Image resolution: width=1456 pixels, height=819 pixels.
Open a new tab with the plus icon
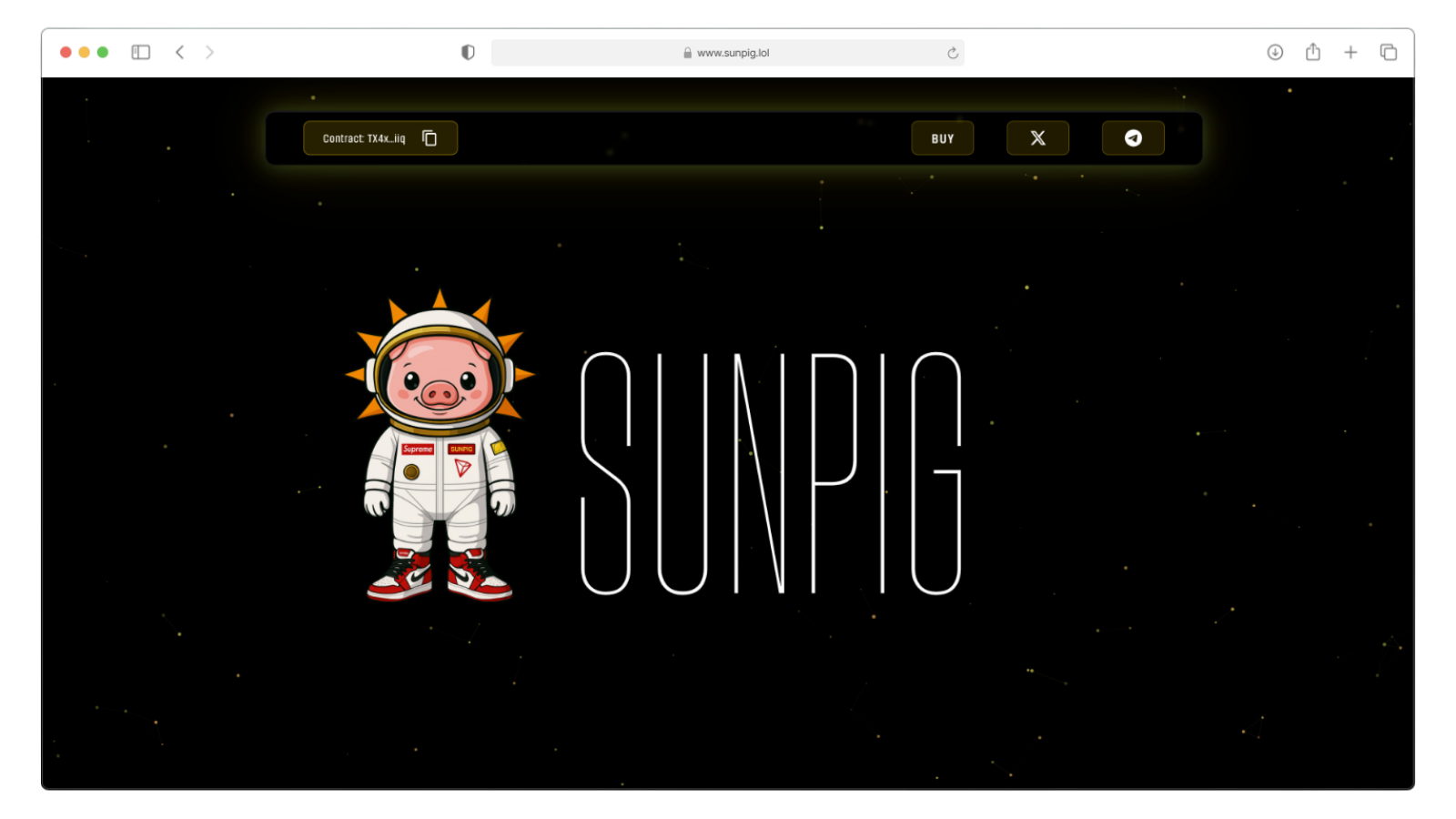[1350, 52]
